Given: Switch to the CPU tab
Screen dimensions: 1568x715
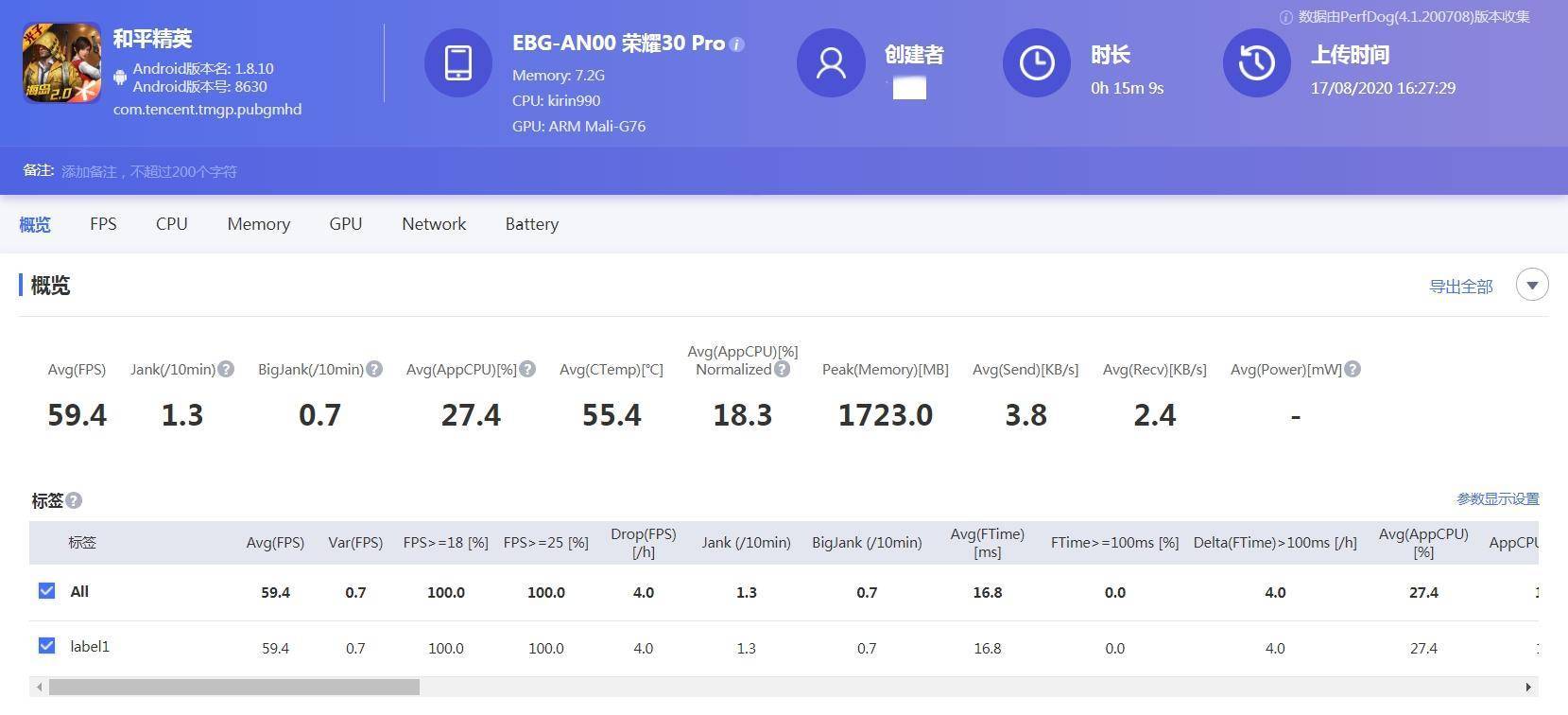Looking at the screenshot, I should coord(172,224).
